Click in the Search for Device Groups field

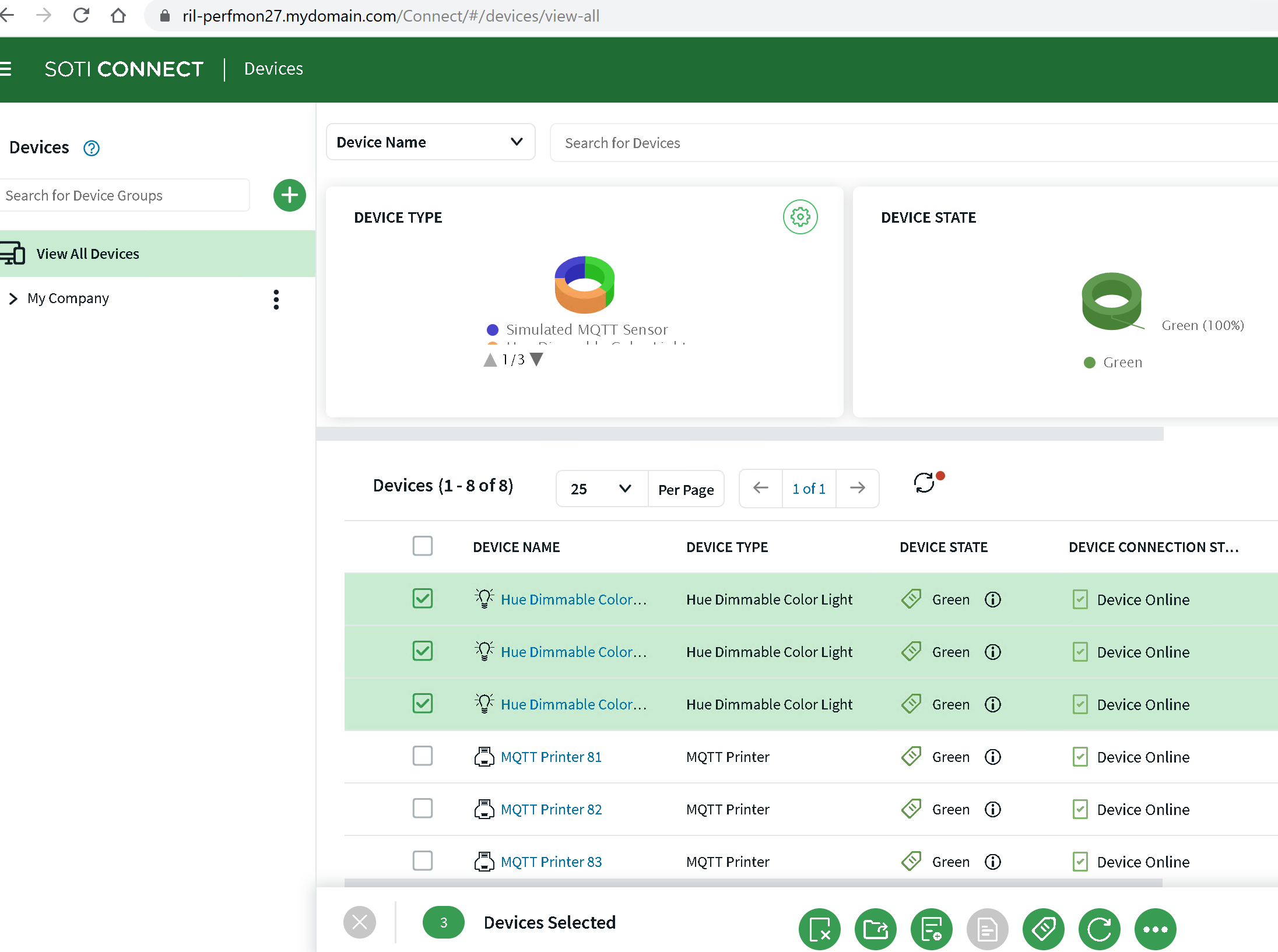[124, 195]
